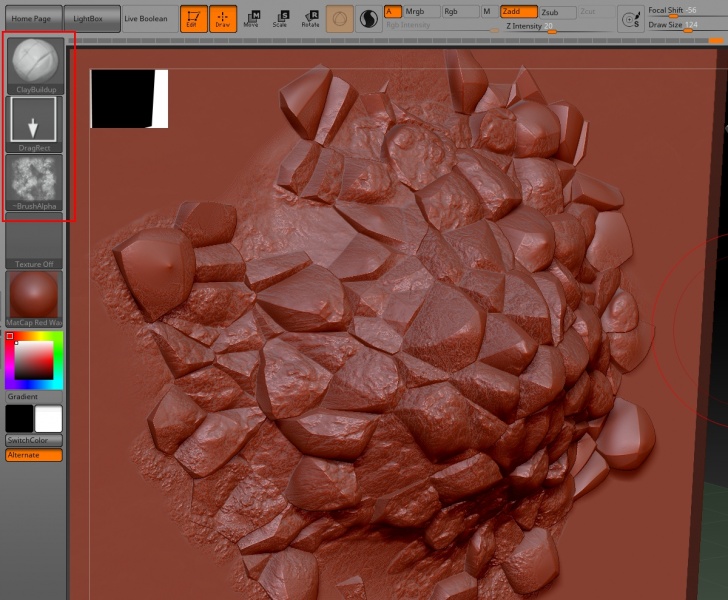728x600 pixels.
Task: Open the MatCap Red Wax material selector
Action: click(x=34, y=299)
